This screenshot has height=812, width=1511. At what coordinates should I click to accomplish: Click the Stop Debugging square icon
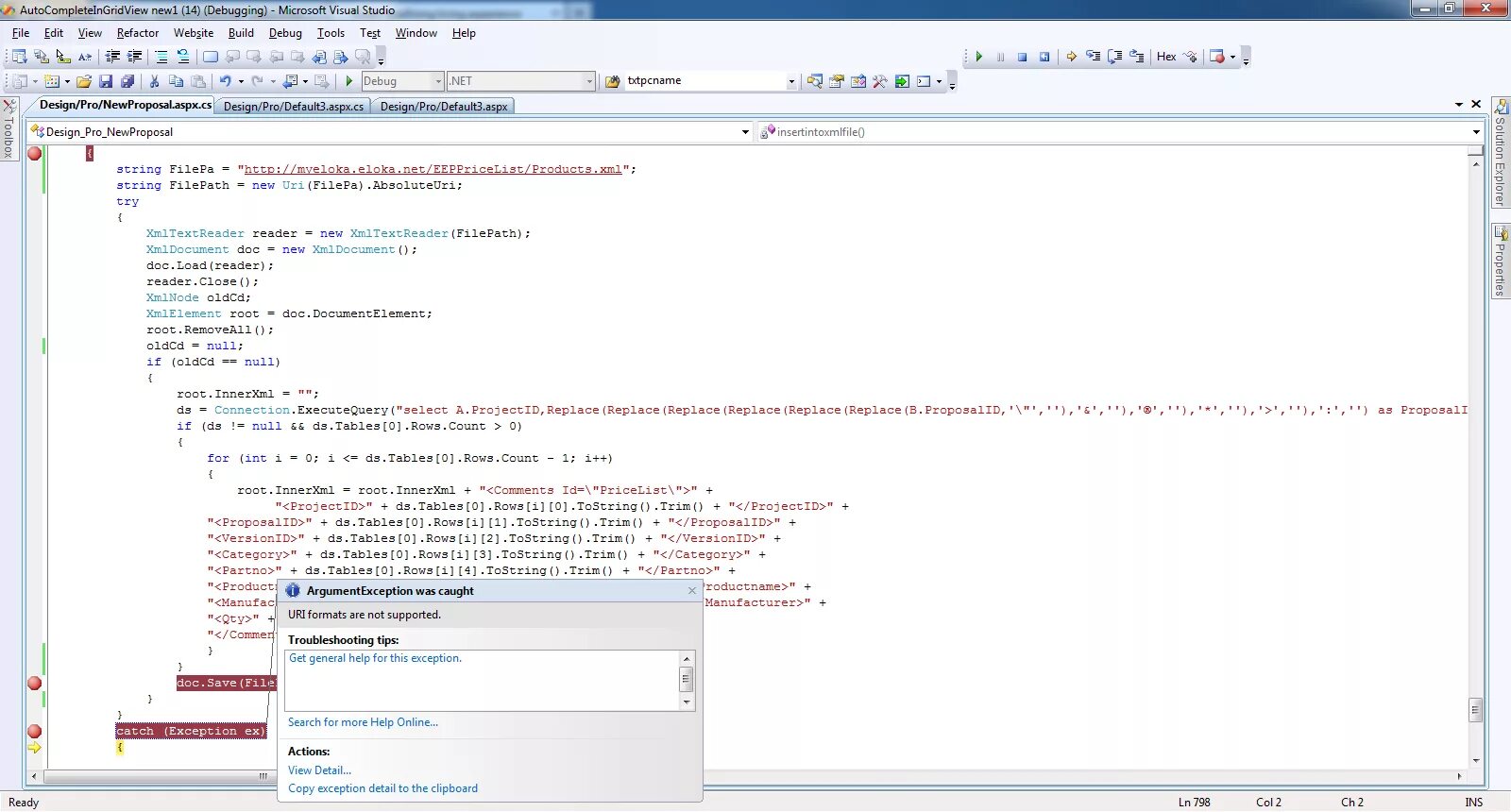pyautogui.click(x=1022, y=57)
